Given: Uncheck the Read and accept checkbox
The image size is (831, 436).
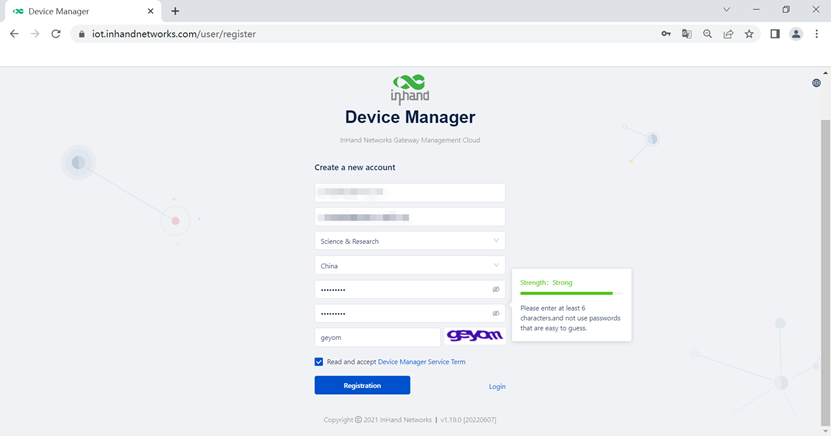Looking at the screenshot, I should tap(319, 362).
